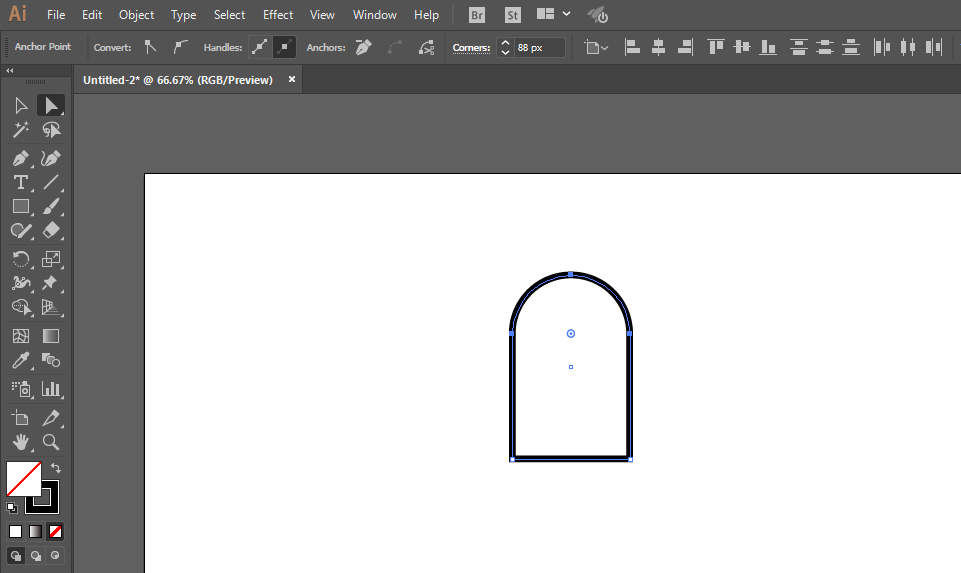Select the Puppet Warp pin tool
The image size is (961, 573).
[x=50, y=283]
